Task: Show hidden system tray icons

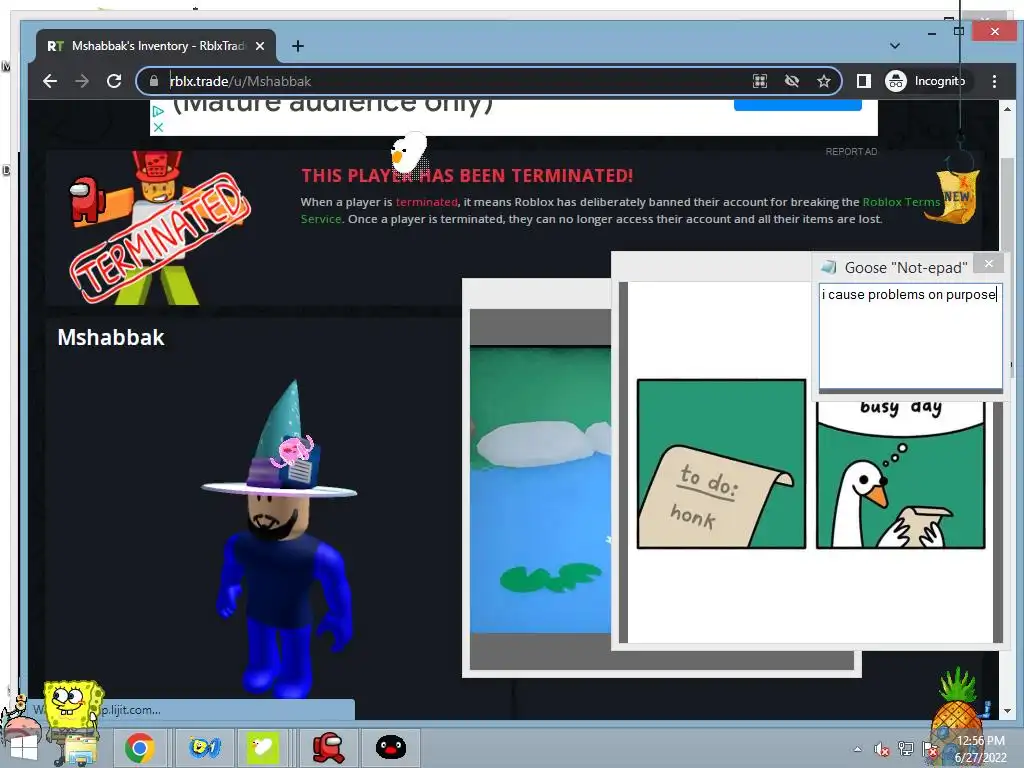Action: 857,749
